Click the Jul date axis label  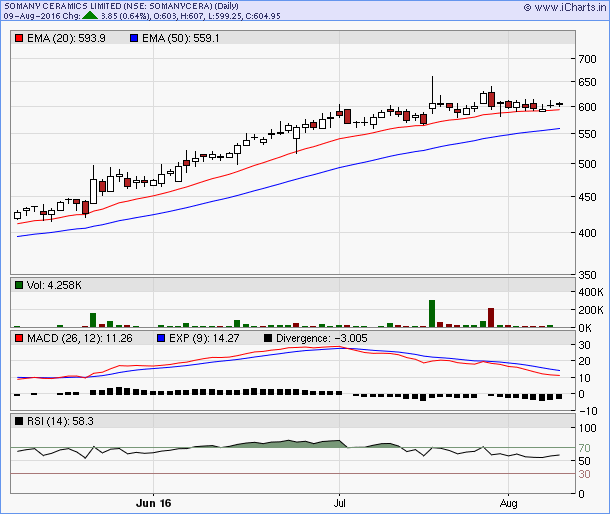[x=339, y=503]
